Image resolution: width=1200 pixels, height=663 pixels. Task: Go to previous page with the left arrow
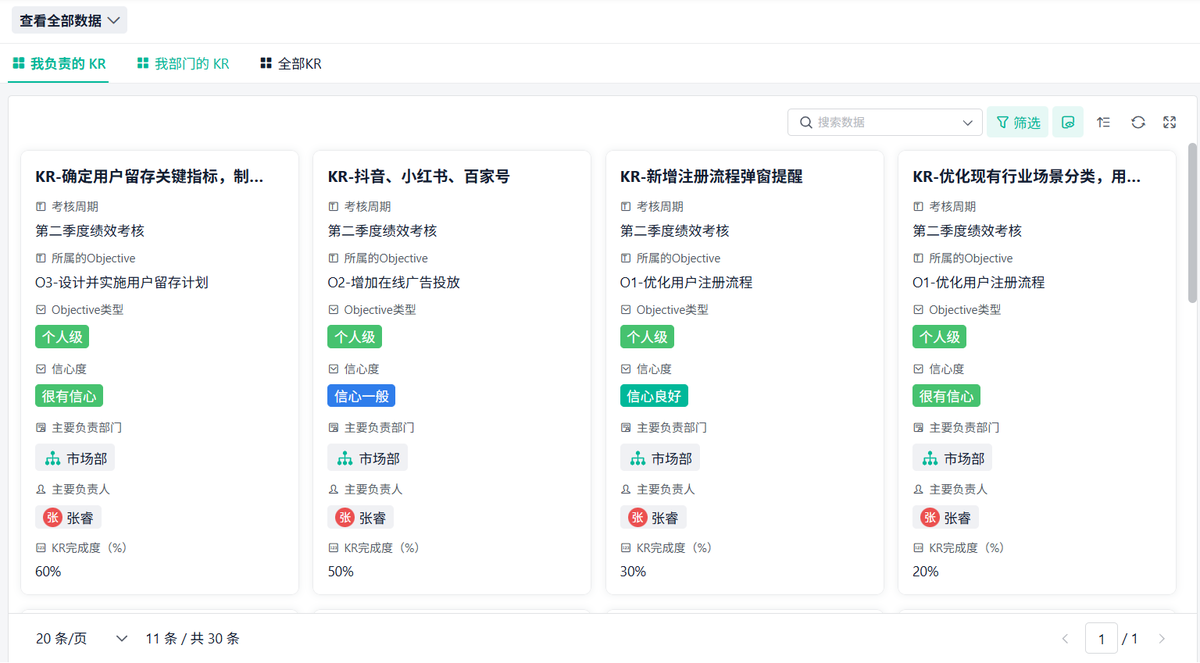click(x=1065, y=639)
